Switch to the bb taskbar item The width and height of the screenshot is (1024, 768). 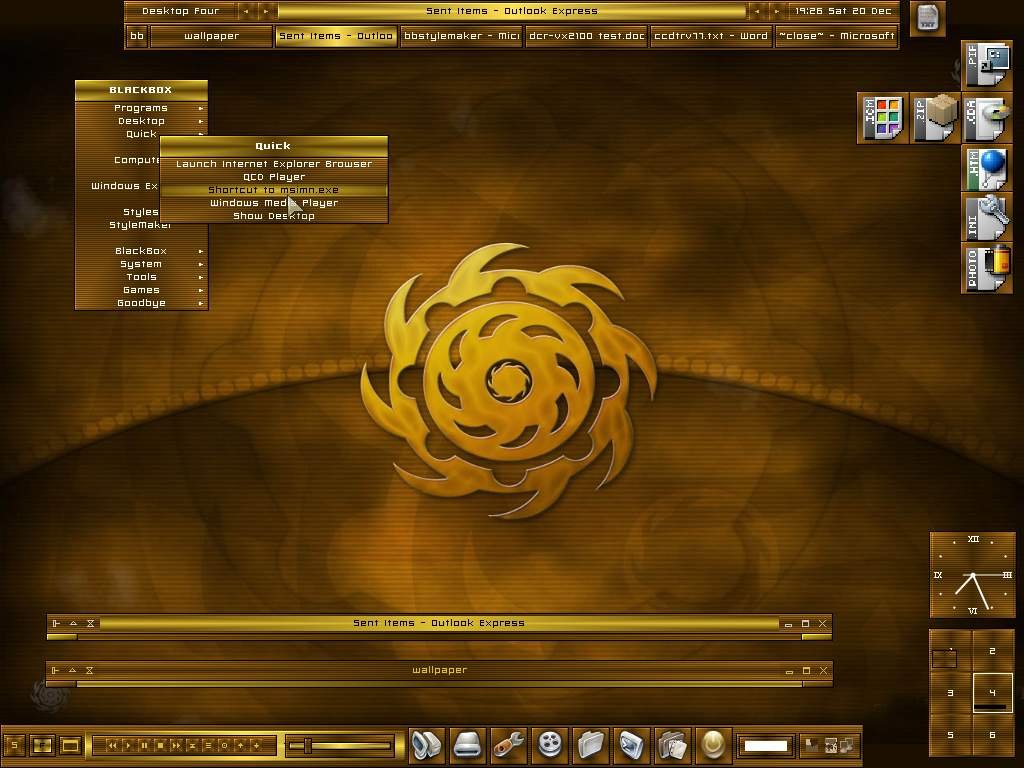[136, 36]
